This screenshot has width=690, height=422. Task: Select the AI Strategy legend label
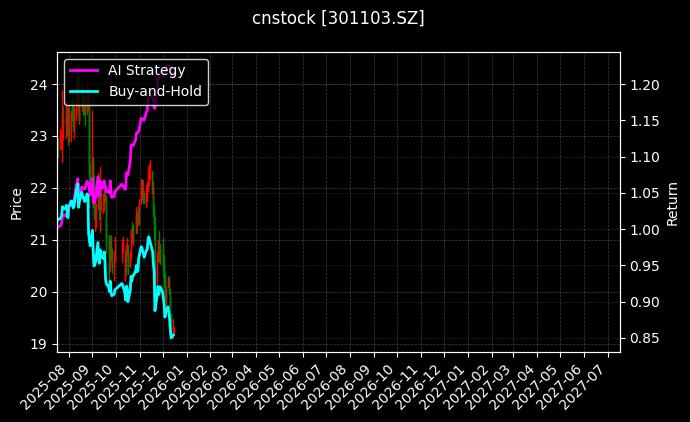click(146, 70)
